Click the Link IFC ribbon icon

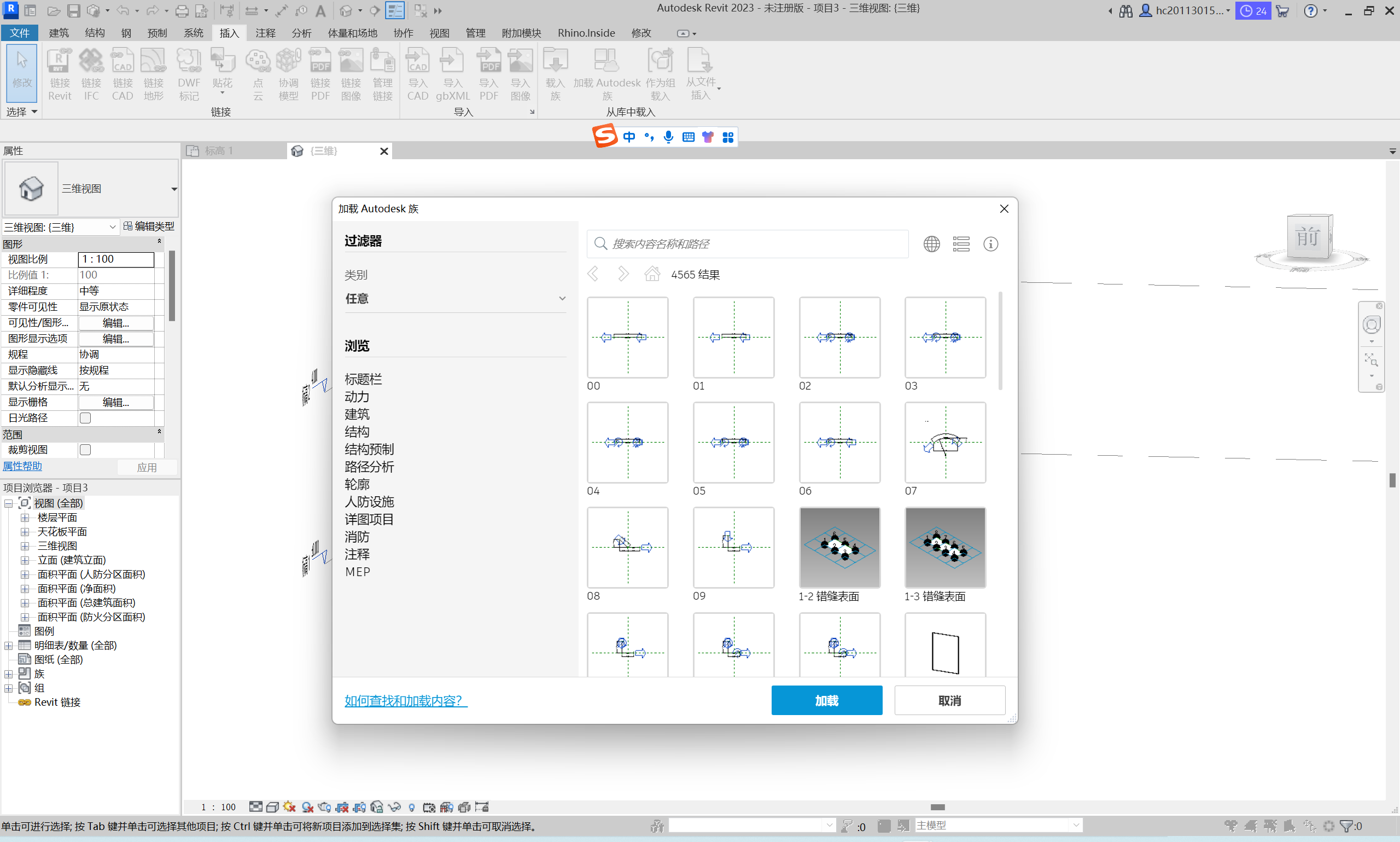(x=91, y=74)
